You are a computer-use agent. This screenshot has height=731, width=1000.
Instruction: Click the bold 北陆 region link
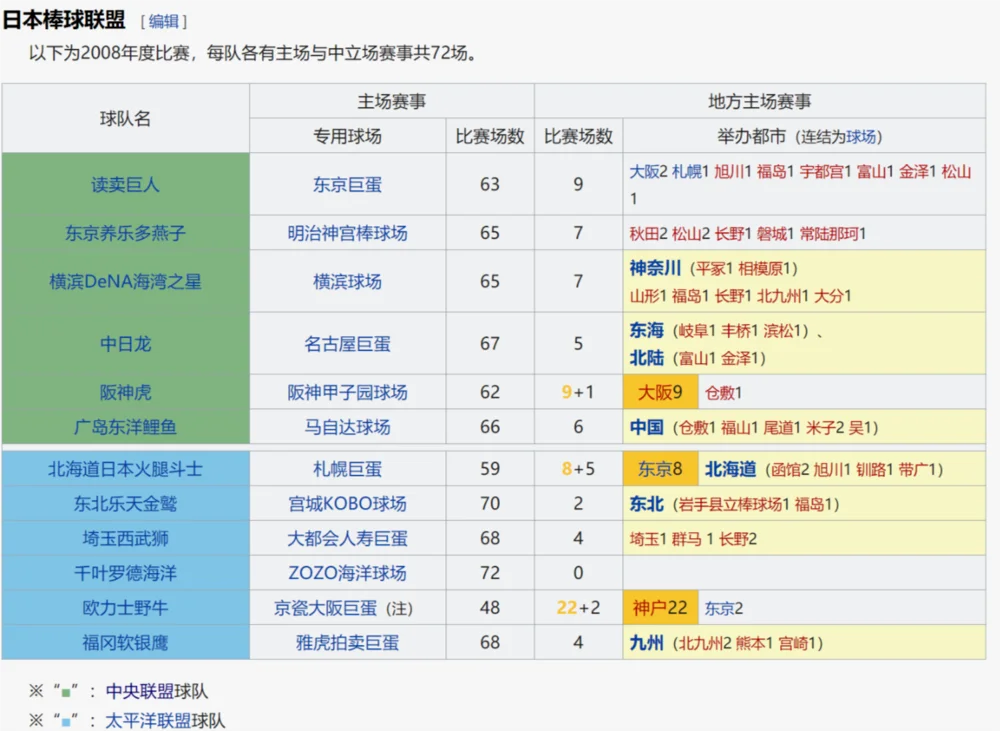(647, 358)
